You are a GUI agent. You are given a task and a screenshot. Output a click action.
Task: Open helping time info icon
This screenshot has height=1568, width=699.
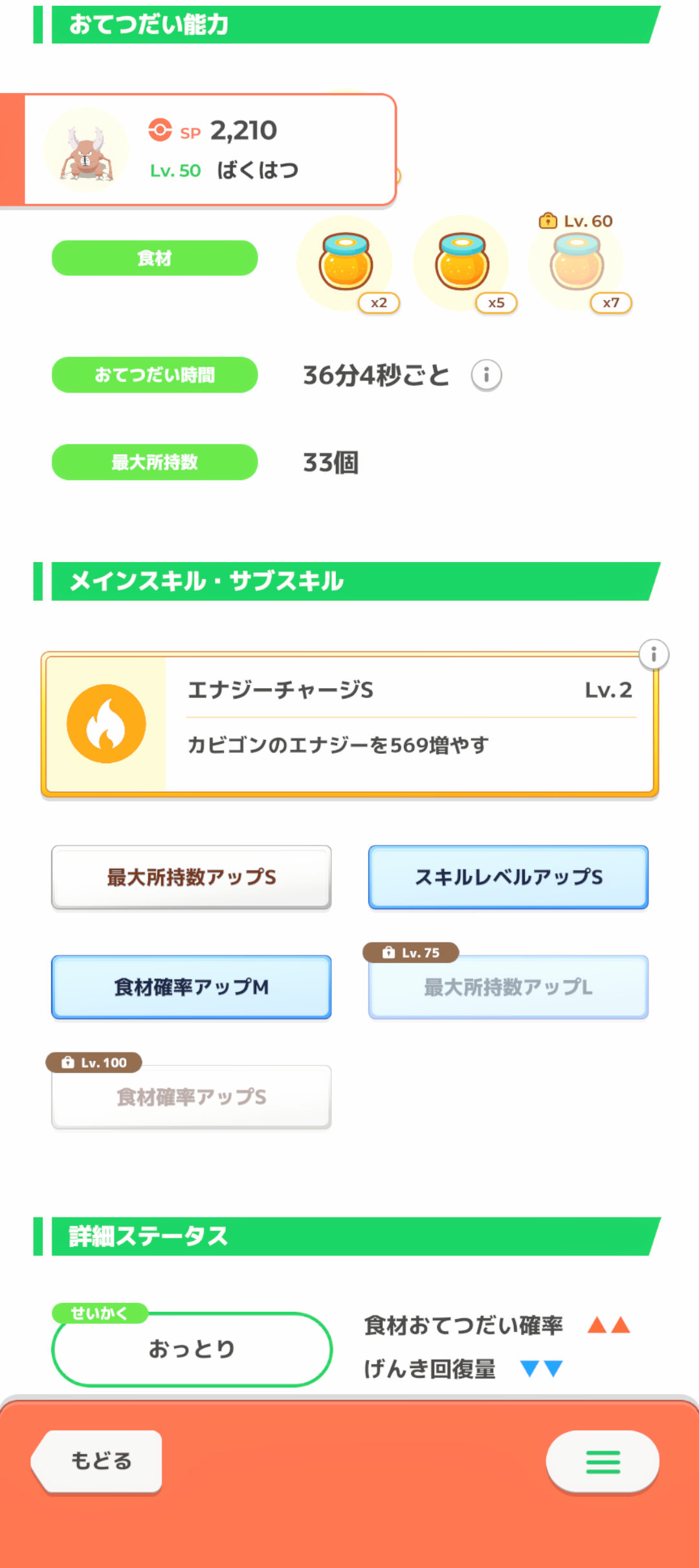tap(486, 375)
